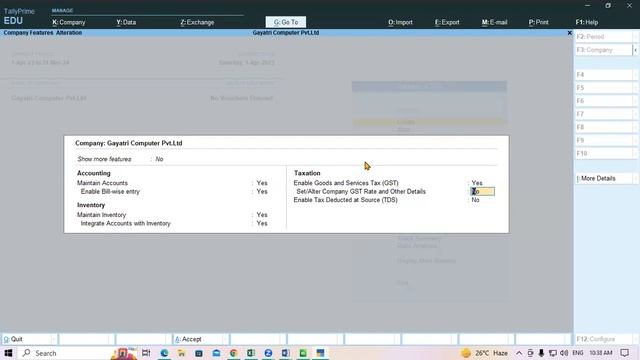Image resolution: width=640 pixels, height=360 pixels.
Task: Click the Inventory section heading
Action: [x=91, y=205]
